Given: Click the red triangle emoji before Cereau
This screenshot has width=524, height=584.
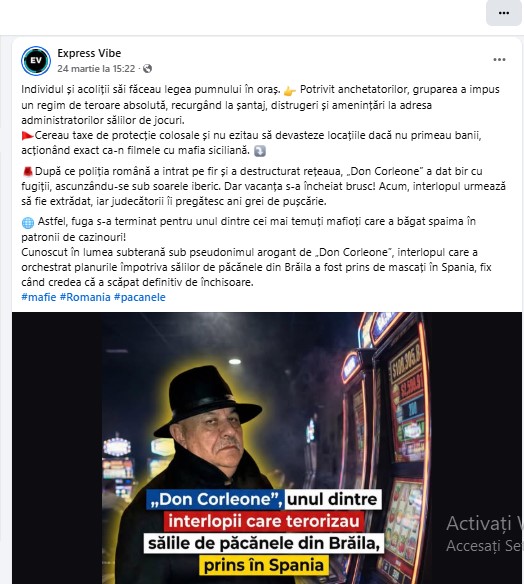Looking at the screenshot, I should (x=27, y=136).
